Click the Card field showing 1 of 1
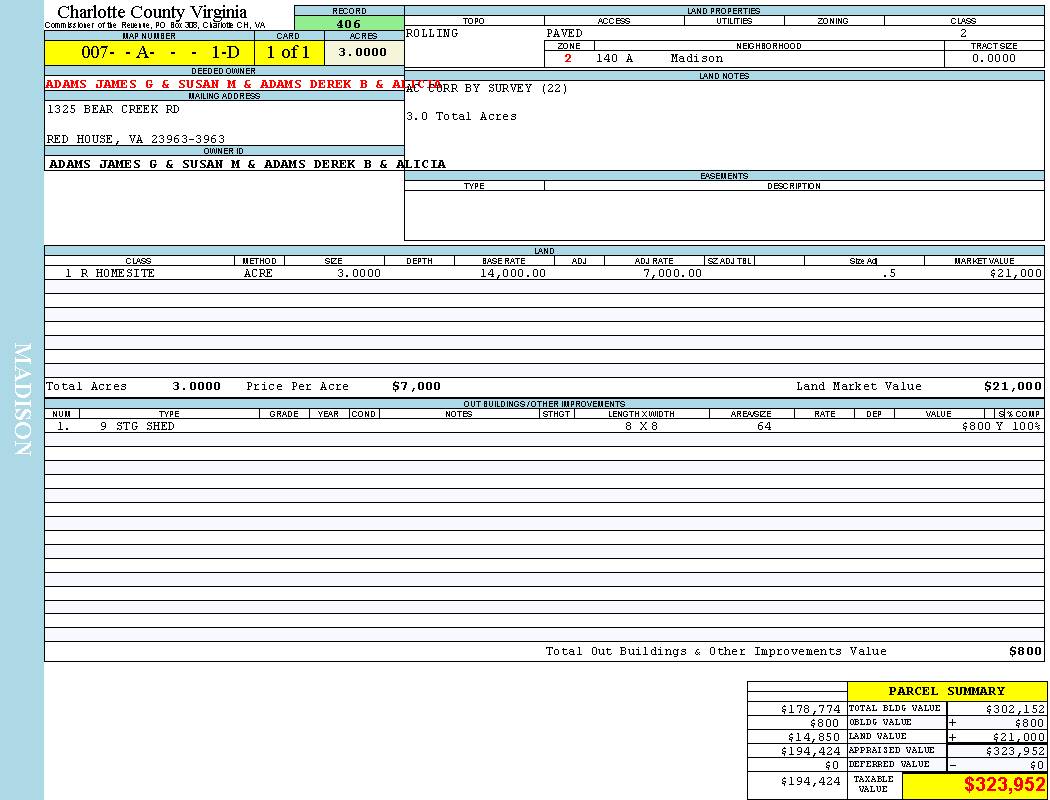Viewport: 1050px width, 800px height. pos(288,52)
